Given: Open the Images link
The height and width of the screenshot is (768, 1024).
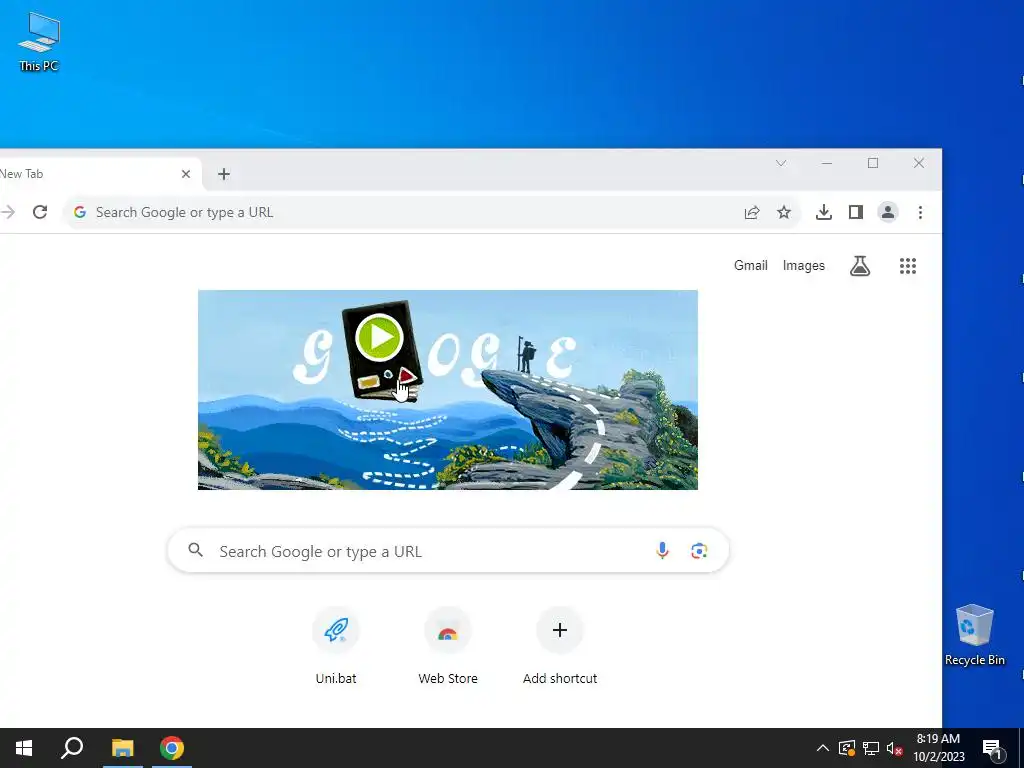Looking at the screenshot, I should point(803,265).
